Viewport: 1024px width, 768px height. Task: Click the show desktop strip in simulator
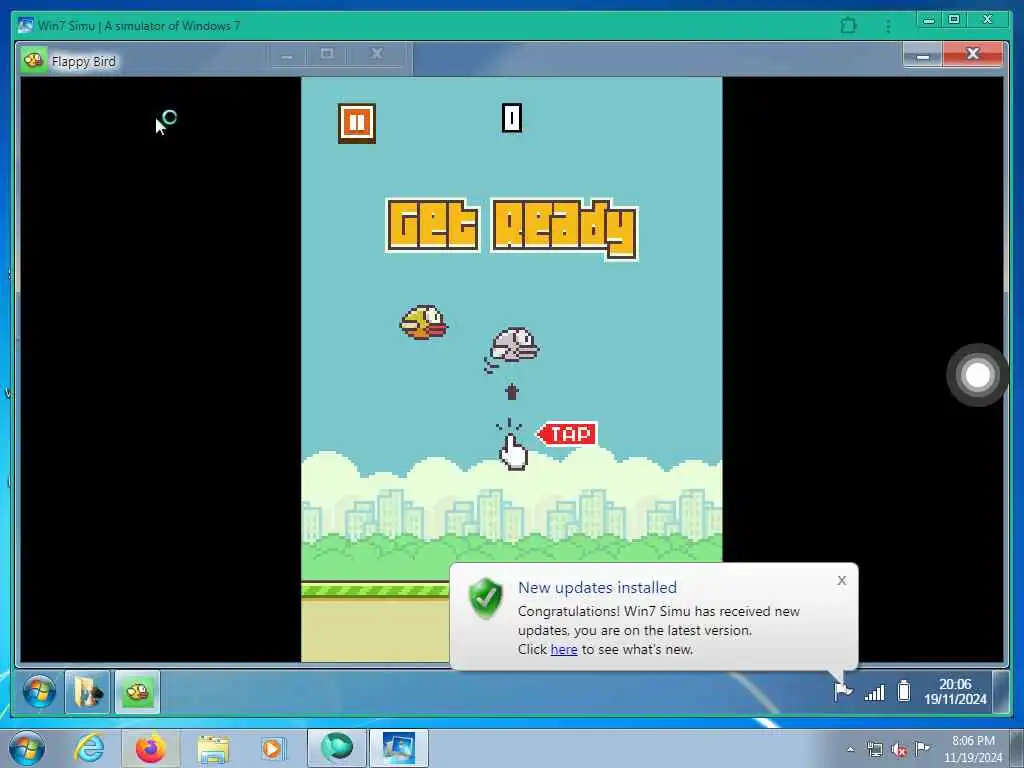[x=1000, y=692]
